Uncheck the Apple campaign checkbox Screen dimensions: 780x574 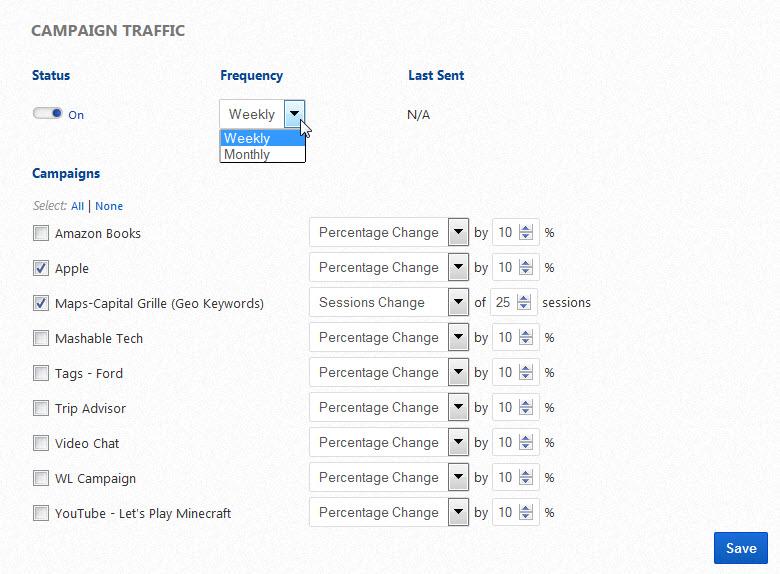(41, 268)
